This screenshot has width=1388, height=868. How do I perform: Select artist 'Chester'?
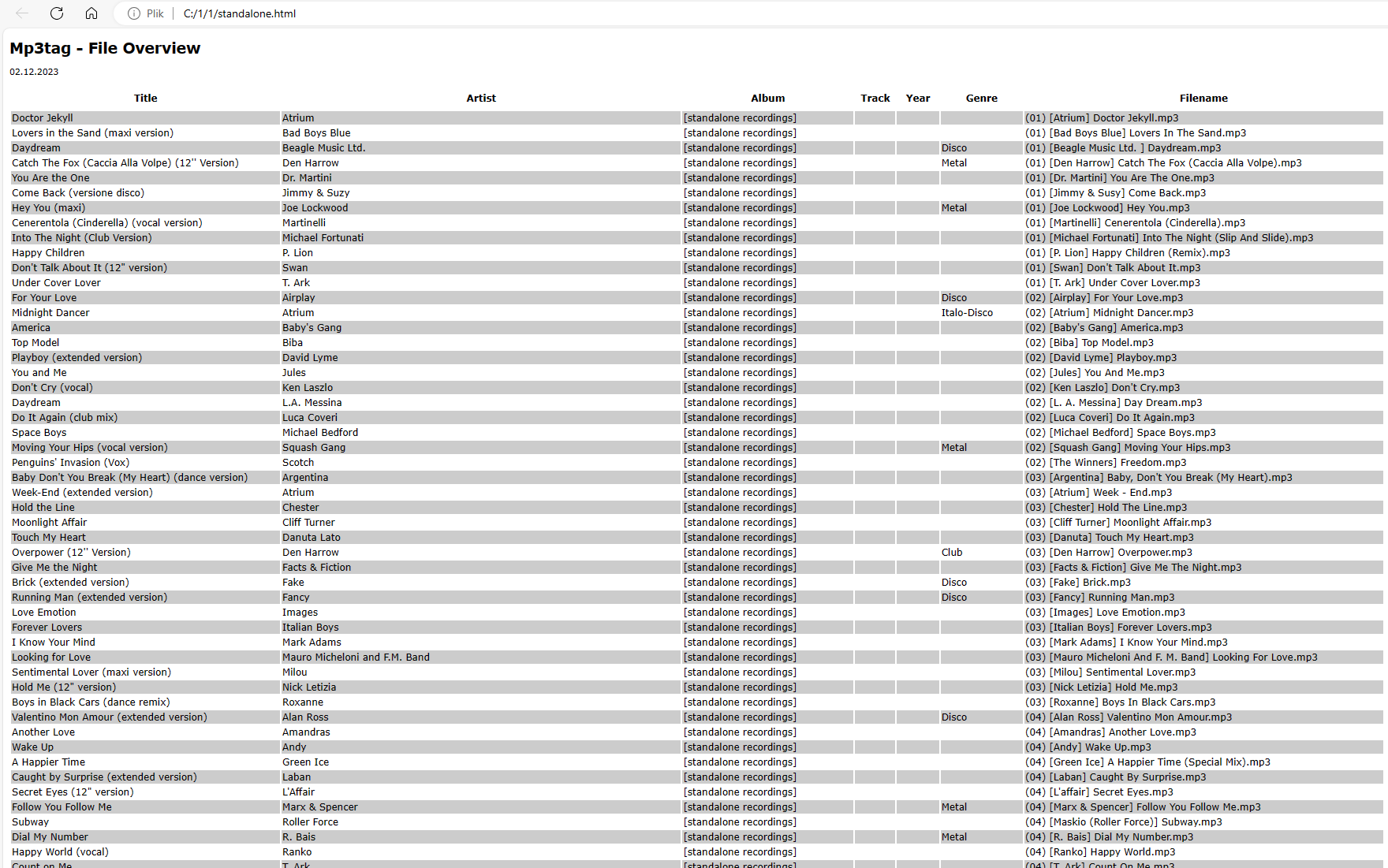(x=300, y=508)
